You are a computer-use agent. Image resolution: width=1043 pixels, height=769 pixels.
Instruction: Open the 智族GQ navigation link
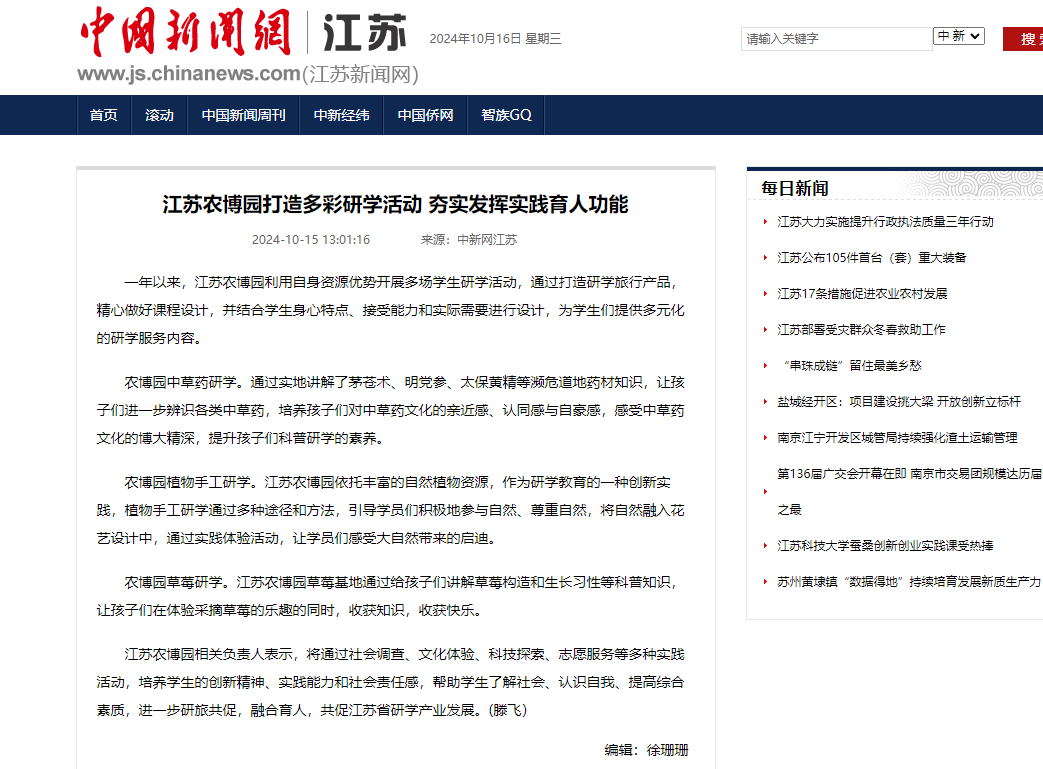coord(506,115)
